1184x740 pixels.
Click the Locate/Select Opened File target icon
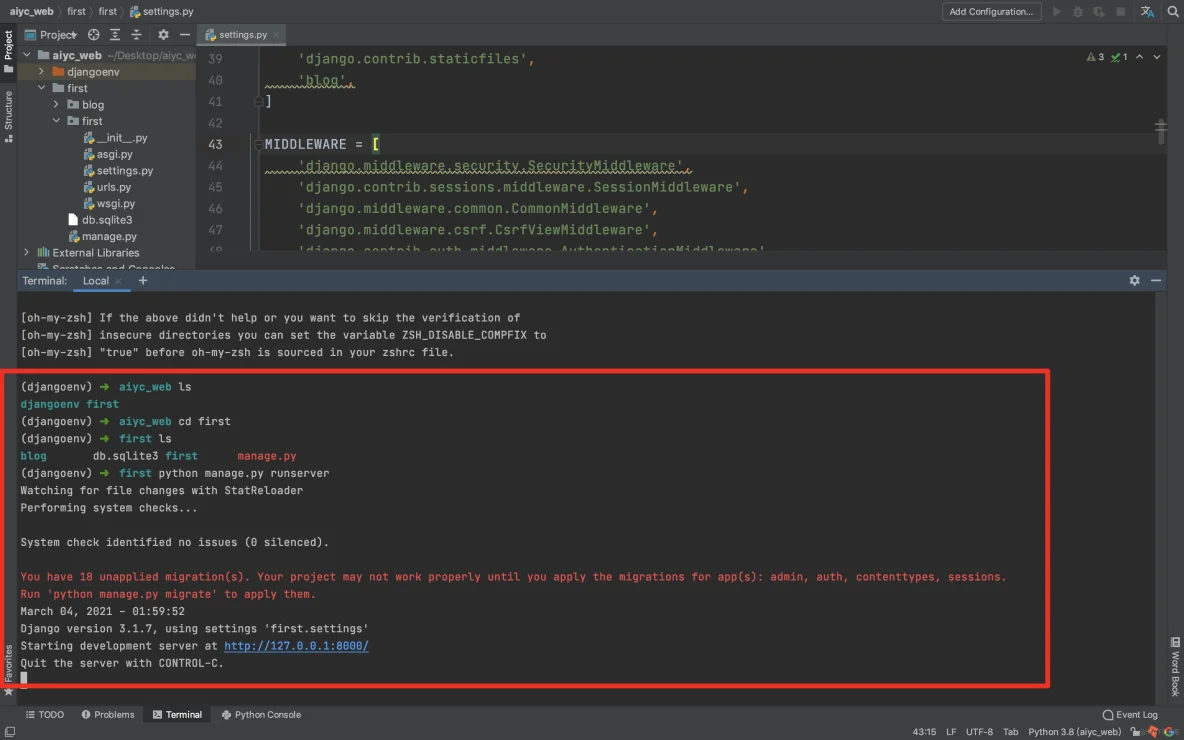click(x=94, y=35)
